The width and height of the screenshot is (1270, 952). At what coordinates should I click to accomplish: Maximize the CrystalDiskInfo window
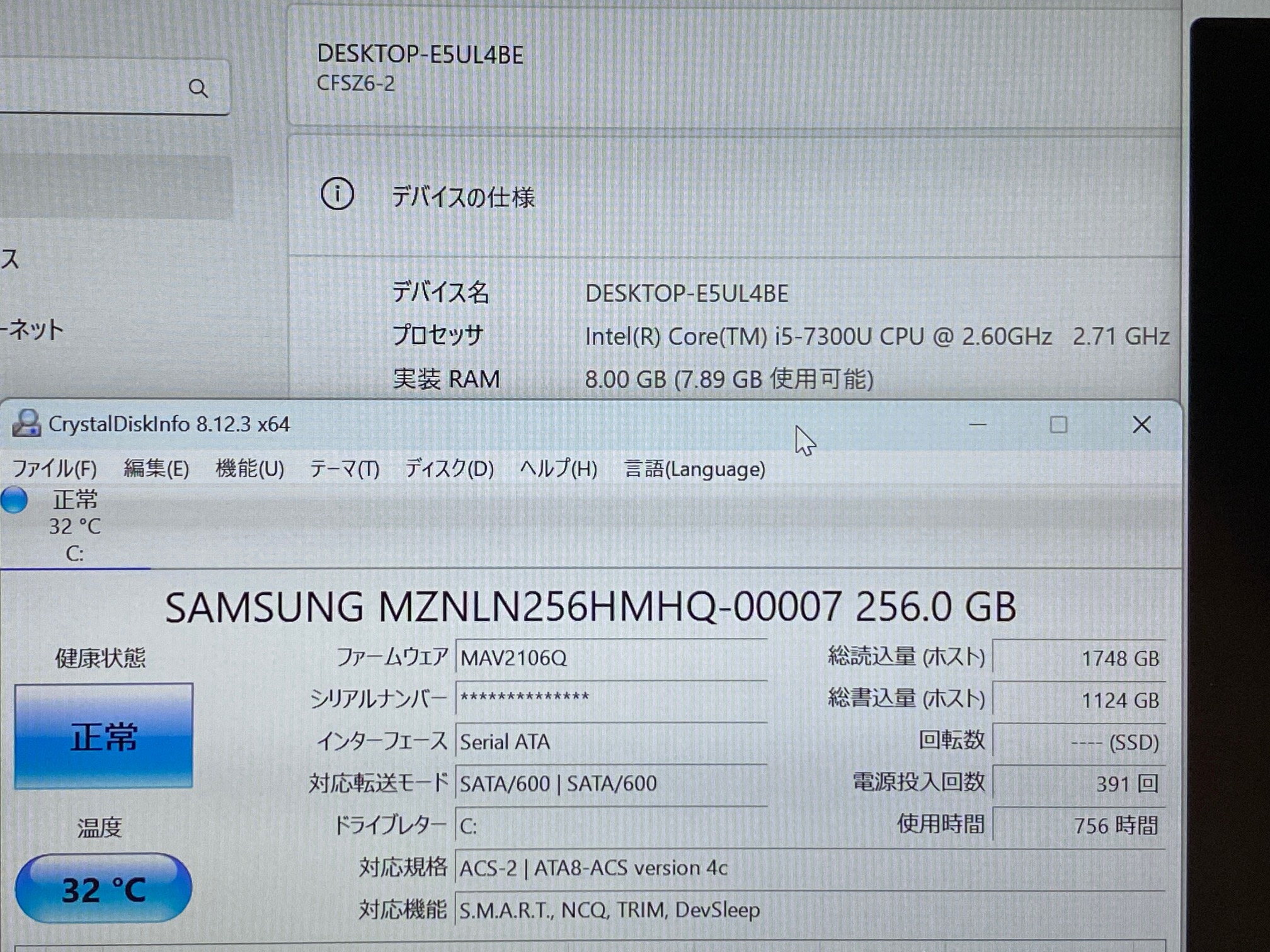pyautogui.click(x=1058, y=425)
